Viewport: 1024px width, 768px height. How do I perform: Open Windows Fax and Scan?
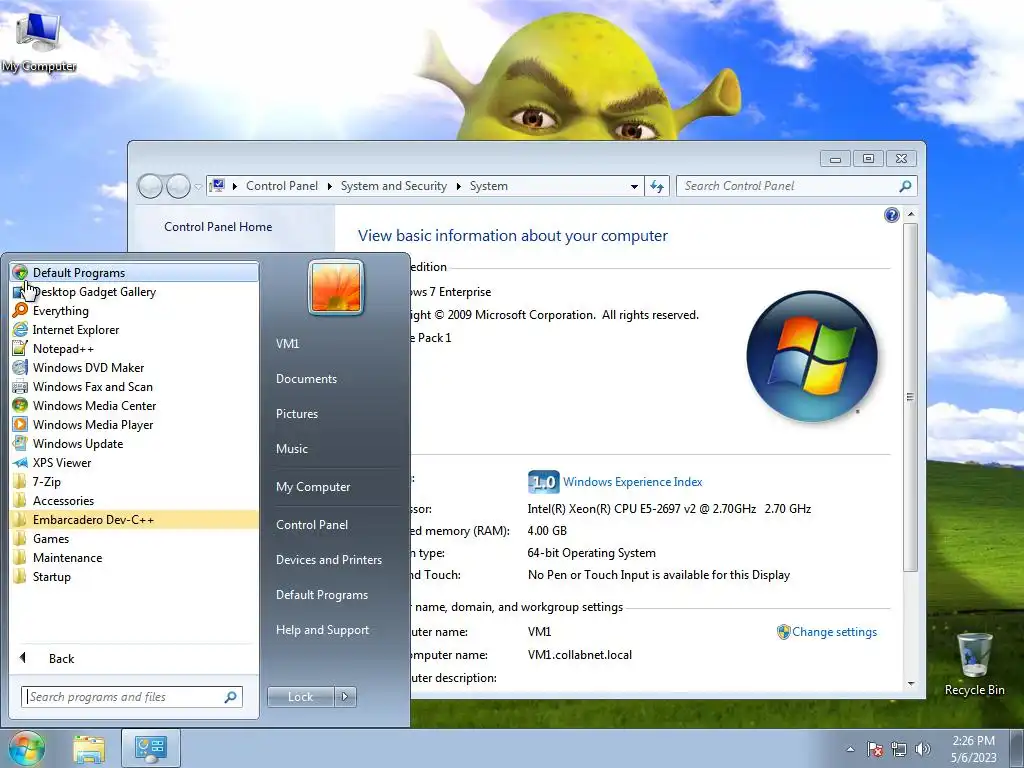134,387
